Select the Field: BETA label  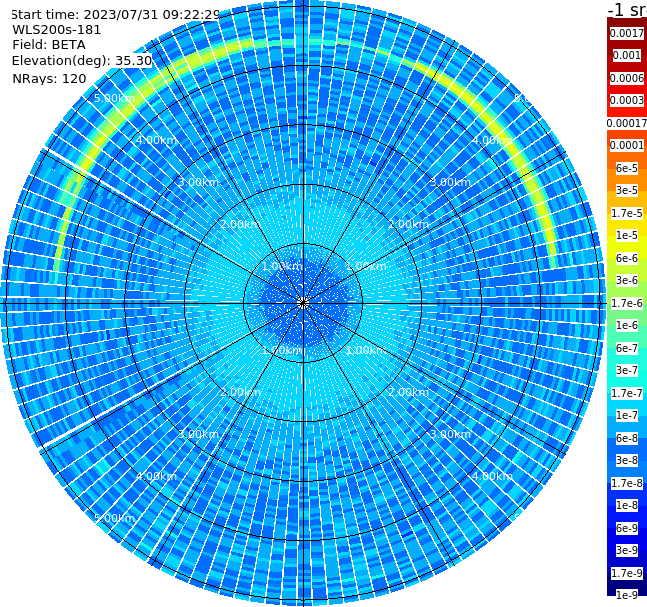click(x=49, y=45)
